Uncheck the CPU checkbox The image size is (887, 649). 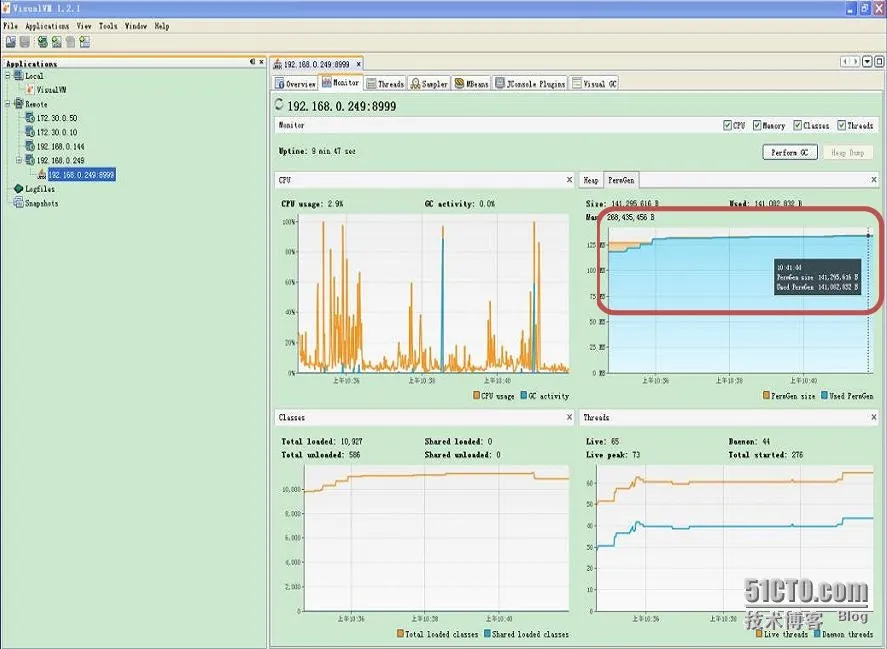point(727,126)
